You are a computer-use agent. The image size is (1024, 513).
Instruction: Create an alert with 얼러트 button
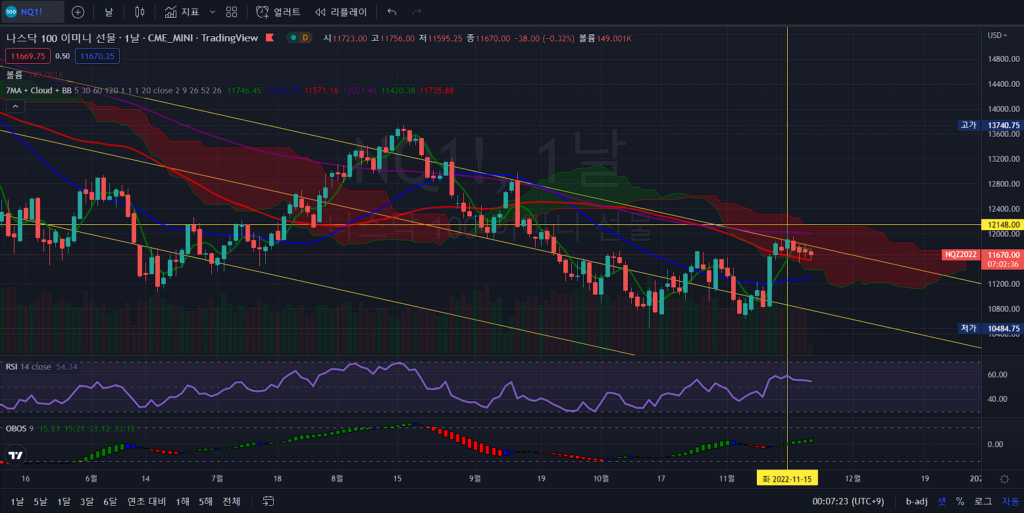pyautogui.click(x=278, y=12)
